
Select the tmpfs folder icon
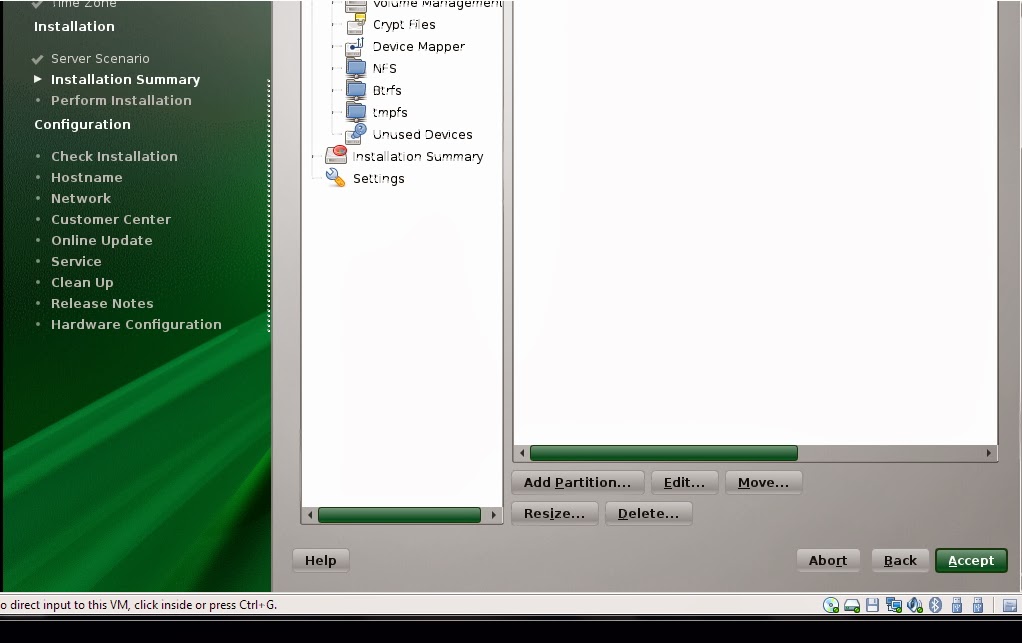coord(358,112)
